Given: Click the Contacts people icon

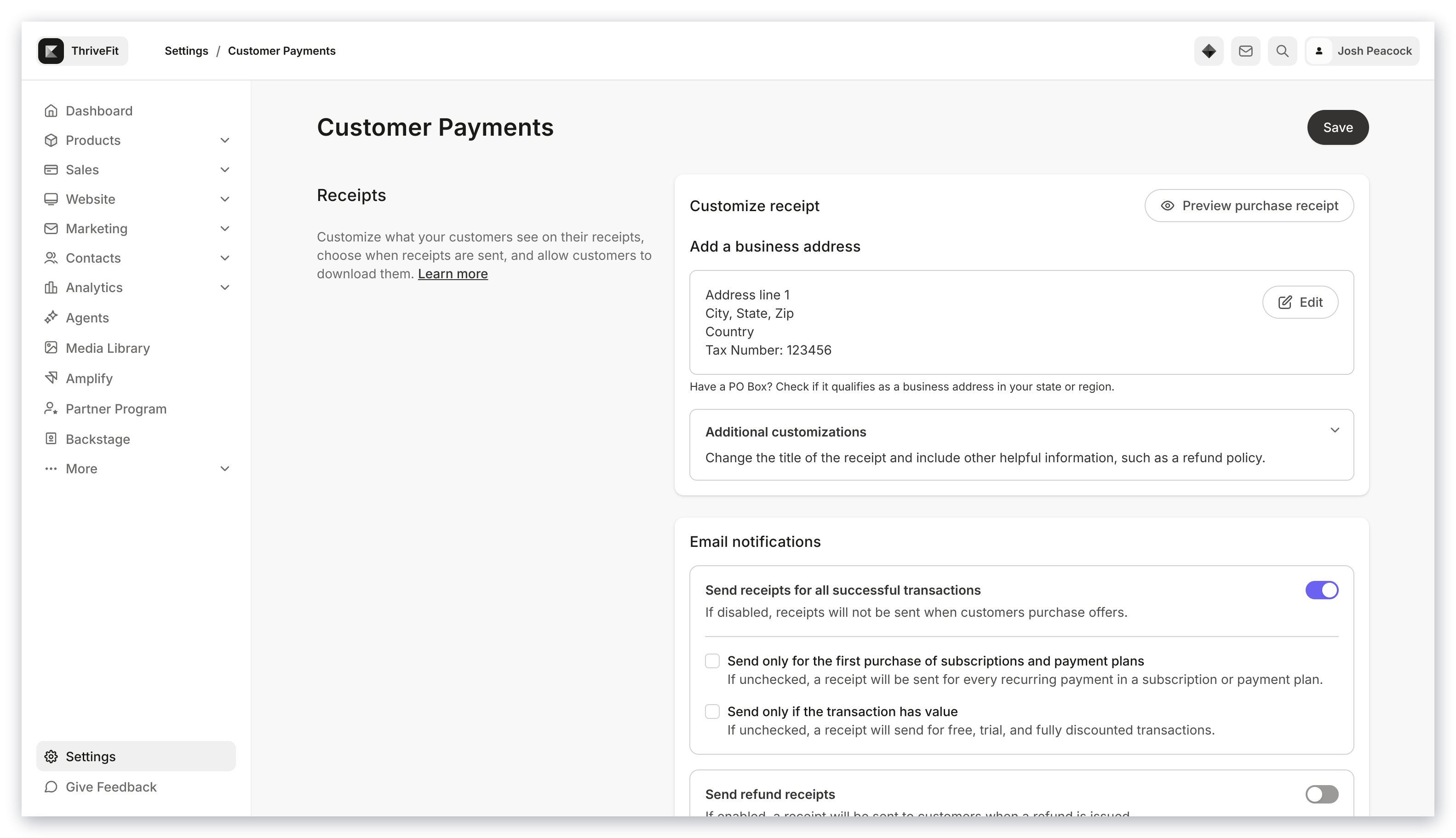Looking at the screenshot, I should click(x=51, y=258).
